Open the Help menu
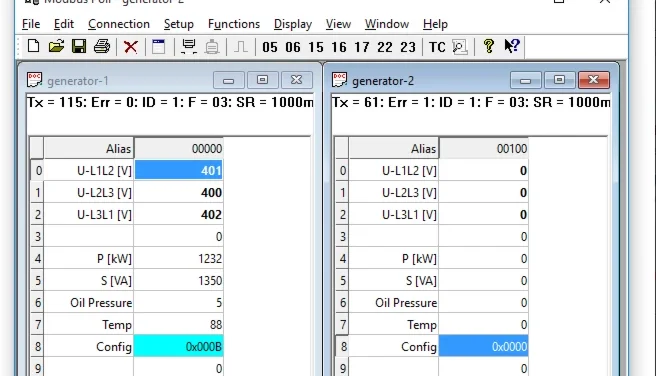Screen dimensions: 656x376 (x=435, y=24)
